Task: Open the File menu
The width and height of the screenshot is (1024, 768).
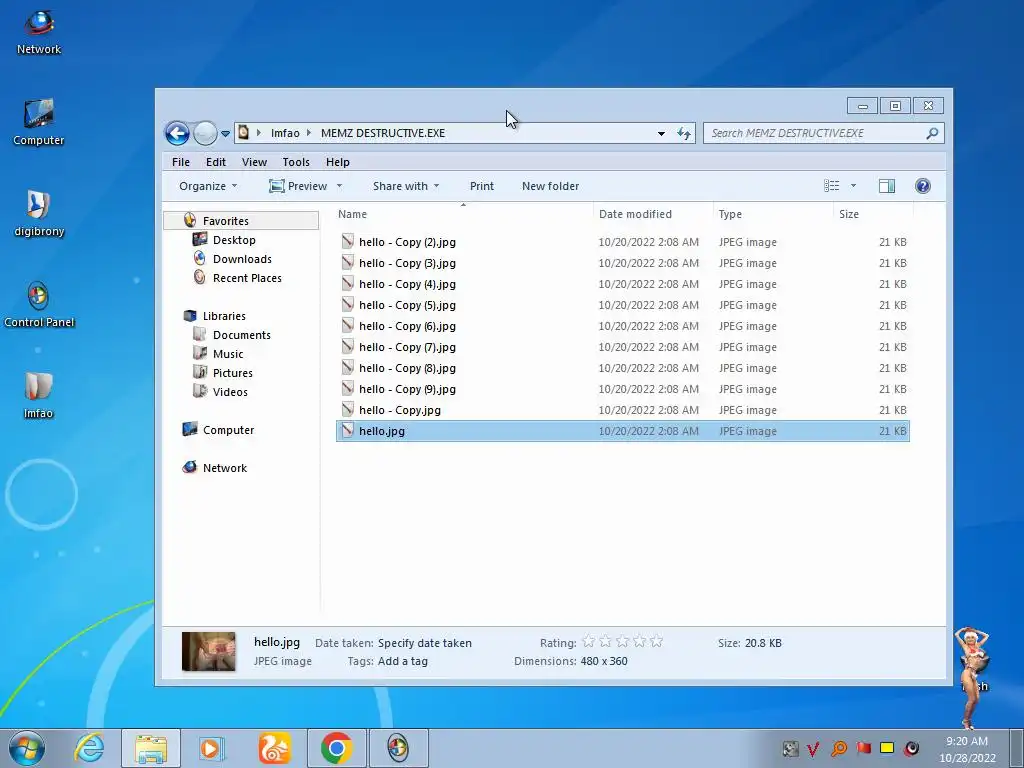Action: tap(181, 162)
